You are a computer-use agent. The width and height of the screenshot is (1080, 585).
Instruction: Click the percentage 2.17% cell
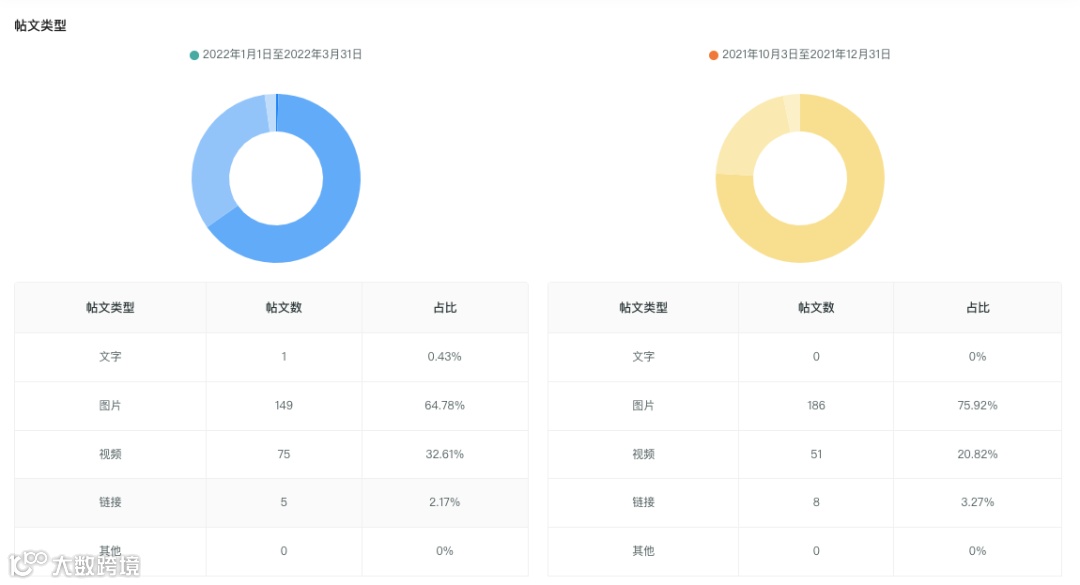tap(444, 502)
